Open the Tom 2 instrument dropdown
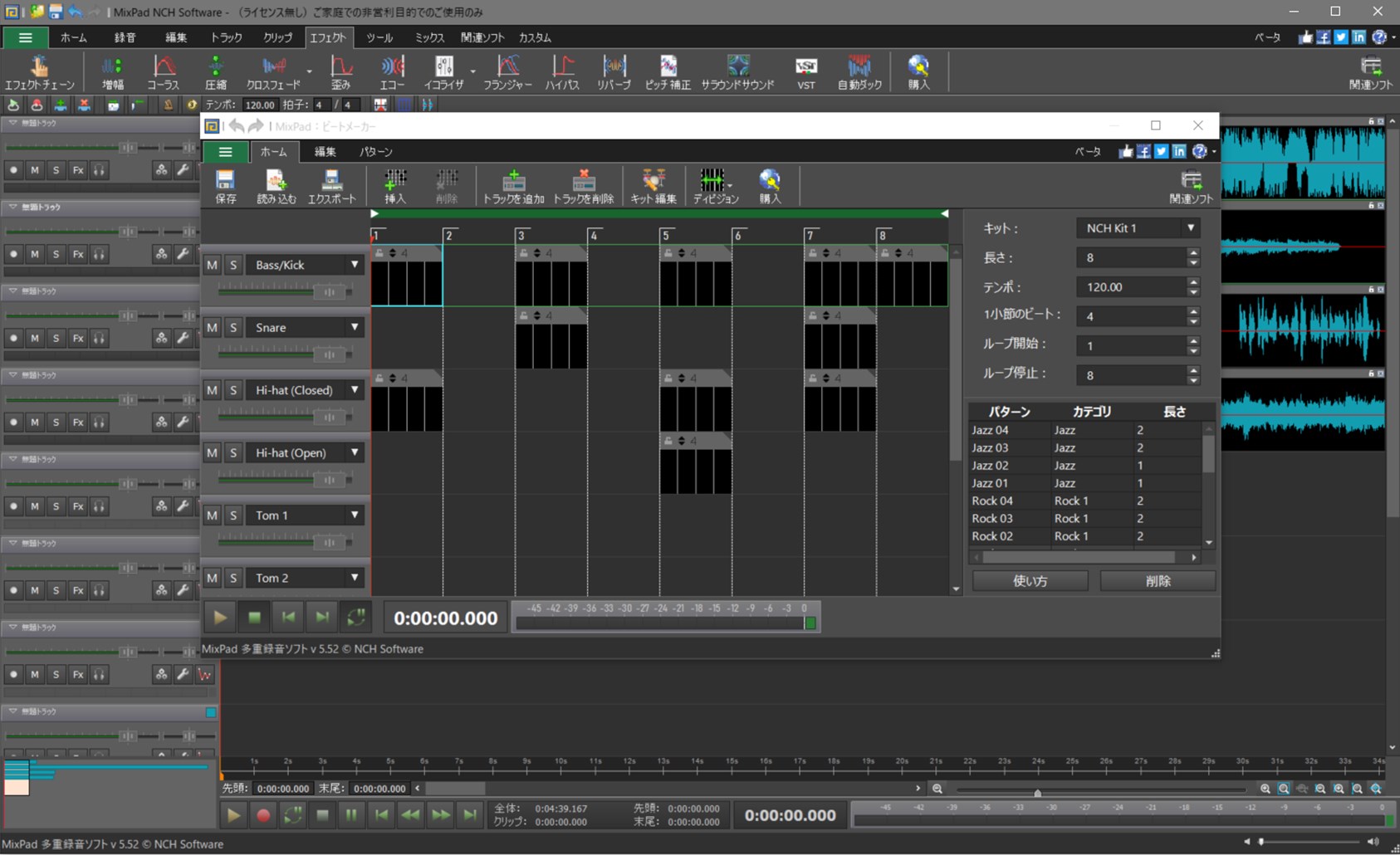Viewport: 1400px width, 855px height. pos(355,577)
